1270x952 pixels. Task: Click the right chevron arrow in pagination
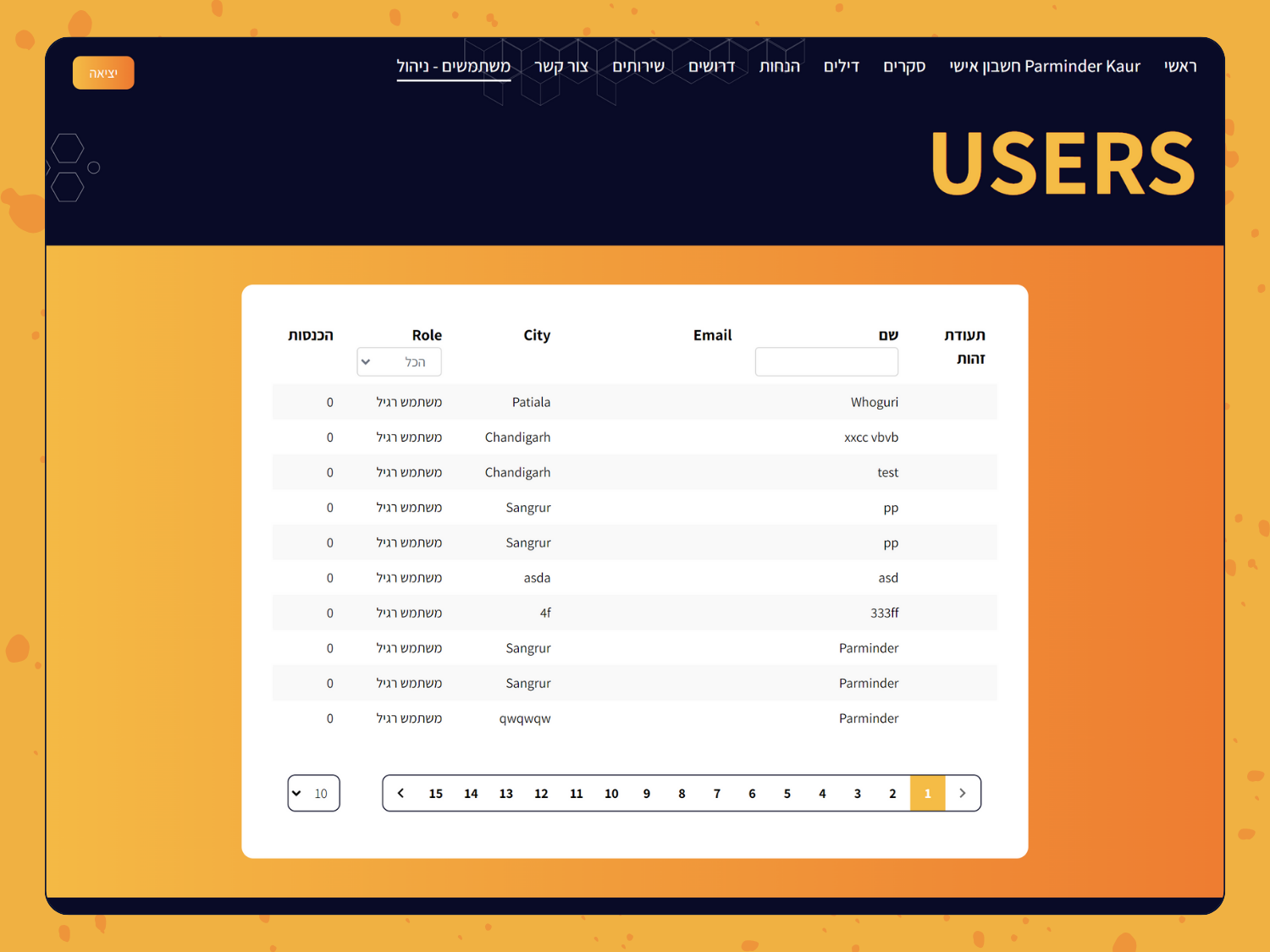point(963,793)
